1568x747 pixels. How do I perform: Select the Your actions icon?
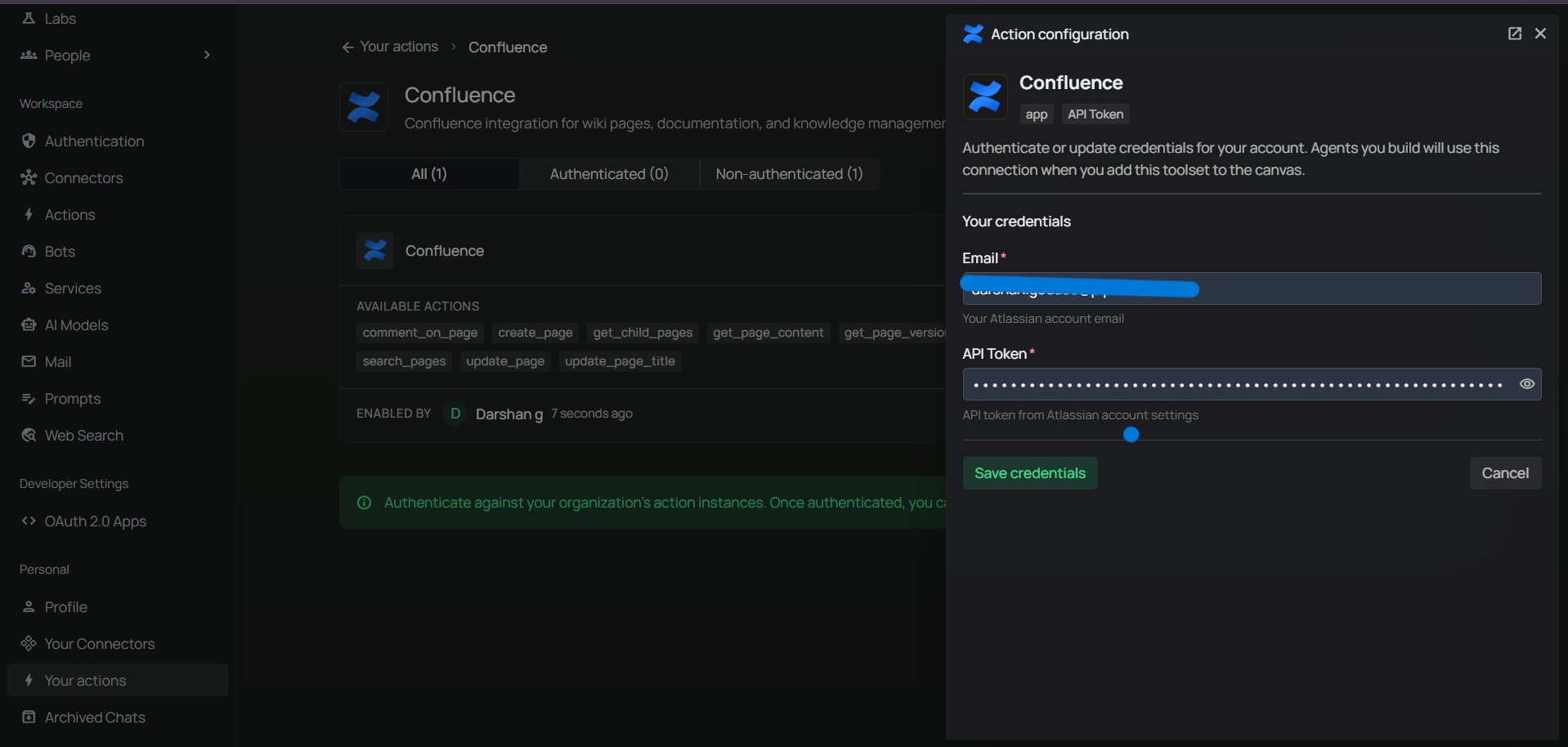(x=29, y=680)
